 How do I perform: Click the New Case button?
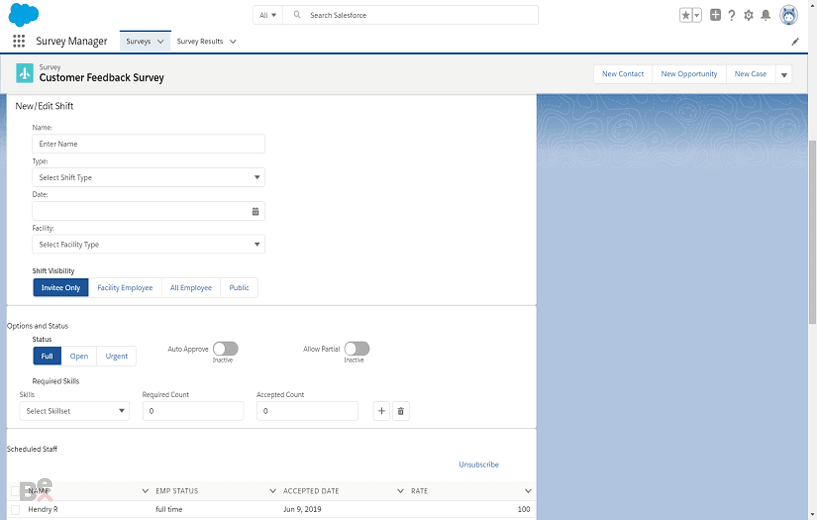point(750,74)
